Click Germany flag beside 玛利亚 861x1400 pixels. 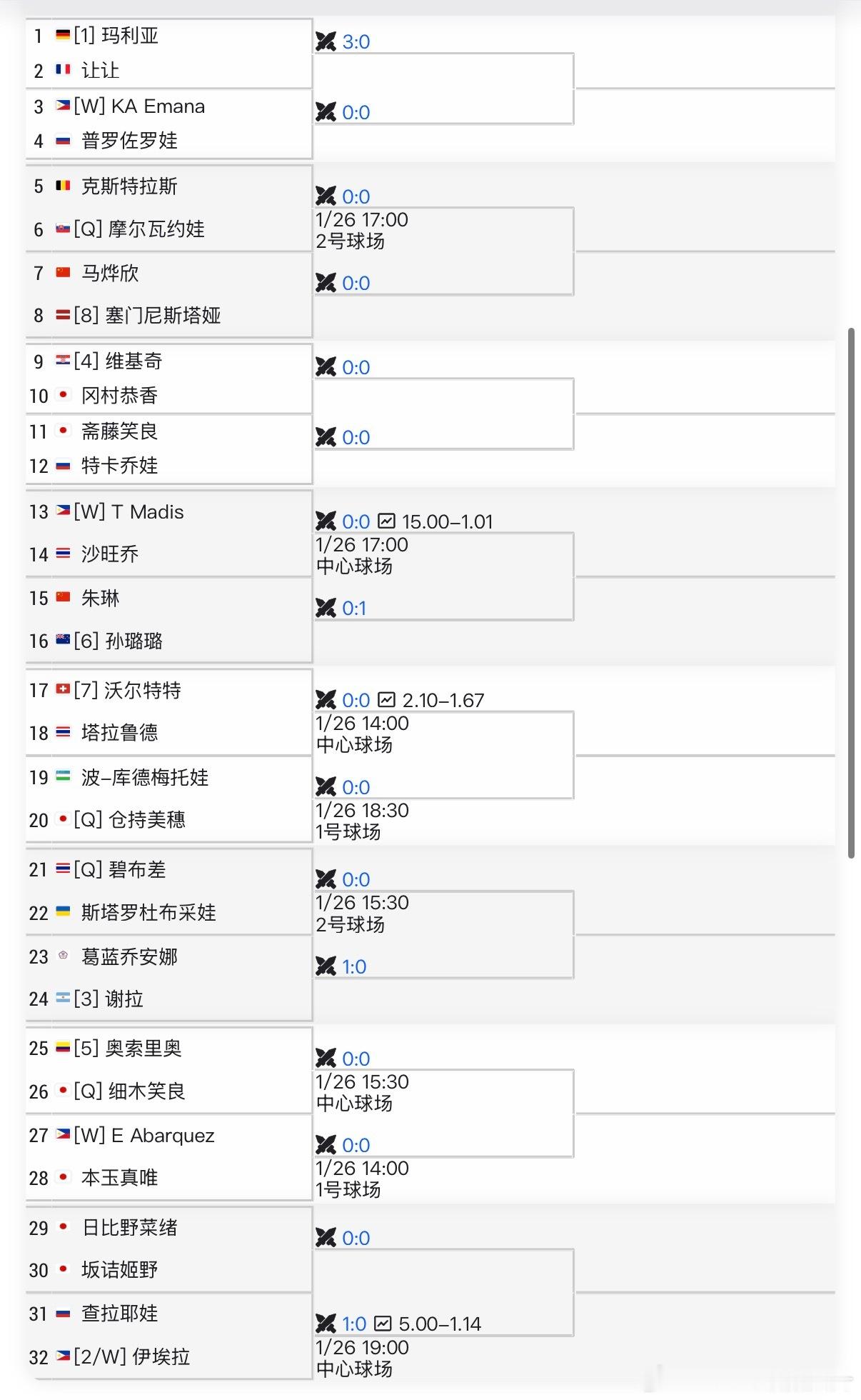pyautogui.click(x=63, y=34)
